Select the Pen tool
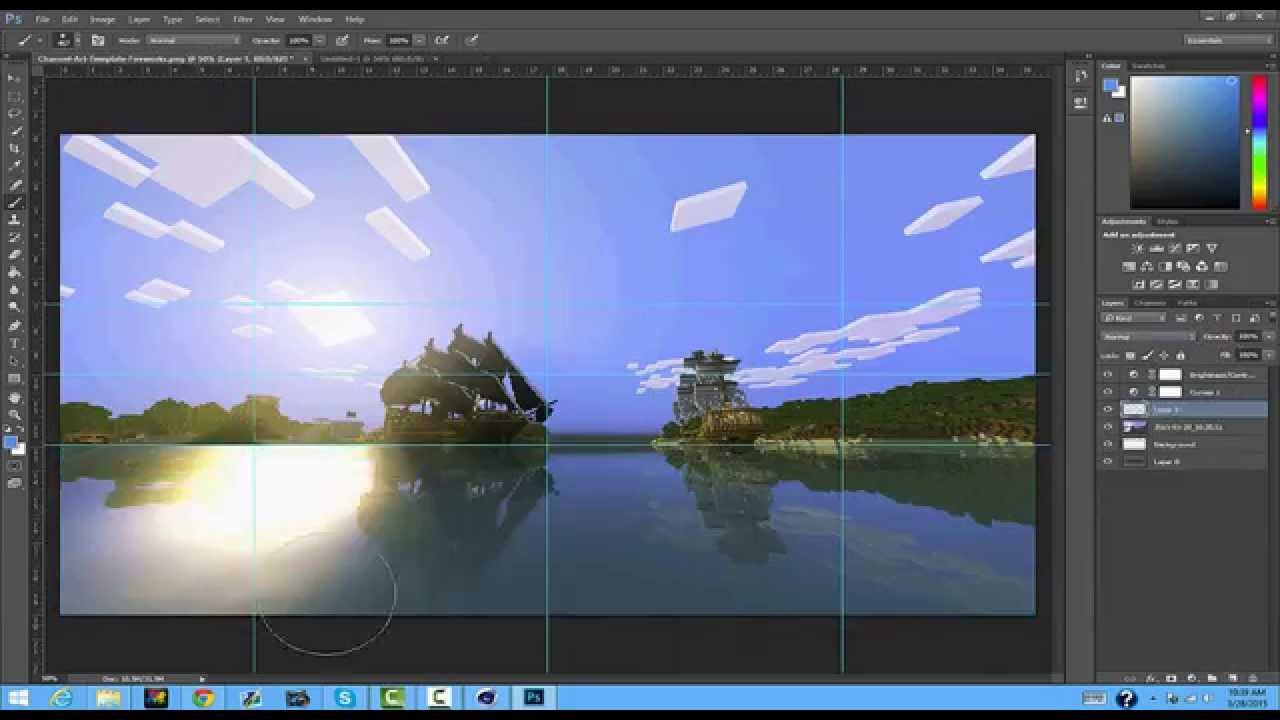 click(14, 326)
